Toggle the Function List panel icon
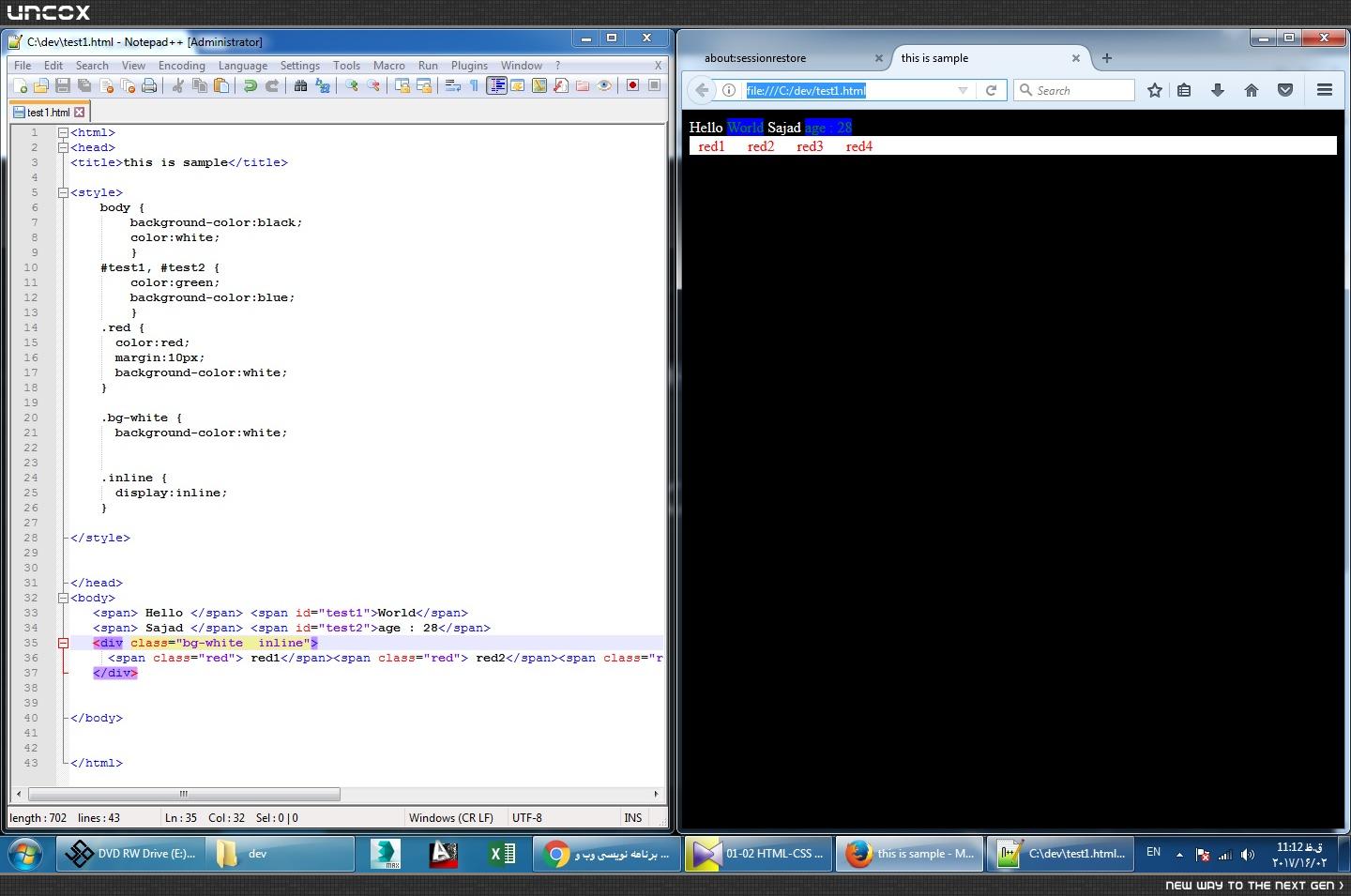This screenshot has width=1351, height=896. pyautogui.click(x=561, y=86)
